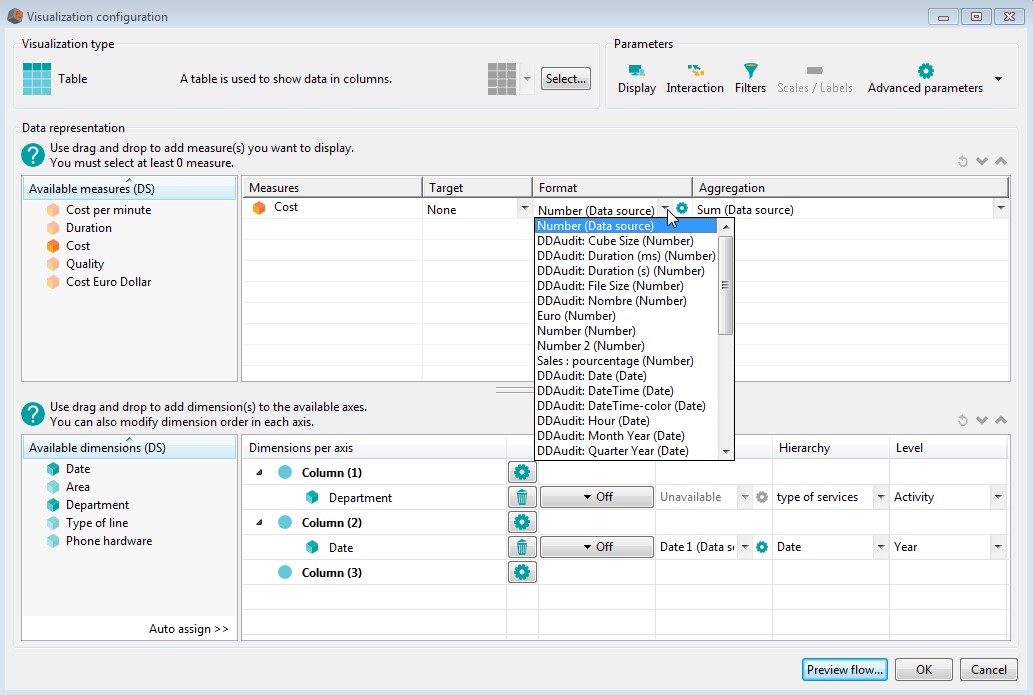Screen dimensions: 1033x695
Task: Open the Interaction parameters
Action: (x=694, y=79)
